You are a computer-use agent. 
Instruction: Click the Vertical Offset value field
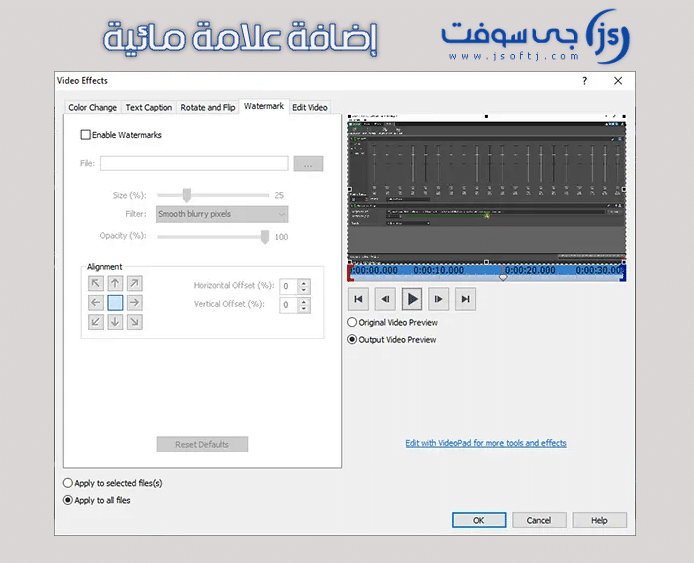(x=289, y=305)
